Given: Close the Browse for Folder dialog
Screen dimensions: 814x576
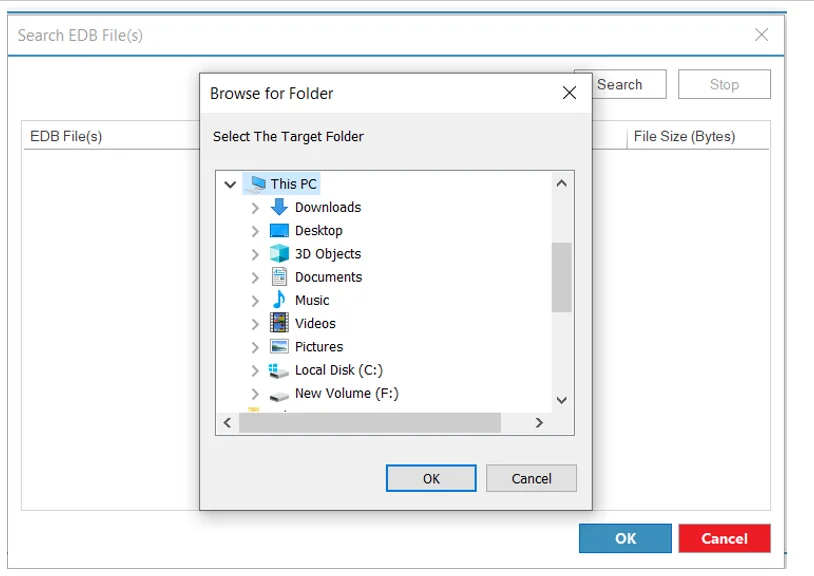Looking at the screenshot, I should pyautogui.click(x=569, y=93).
